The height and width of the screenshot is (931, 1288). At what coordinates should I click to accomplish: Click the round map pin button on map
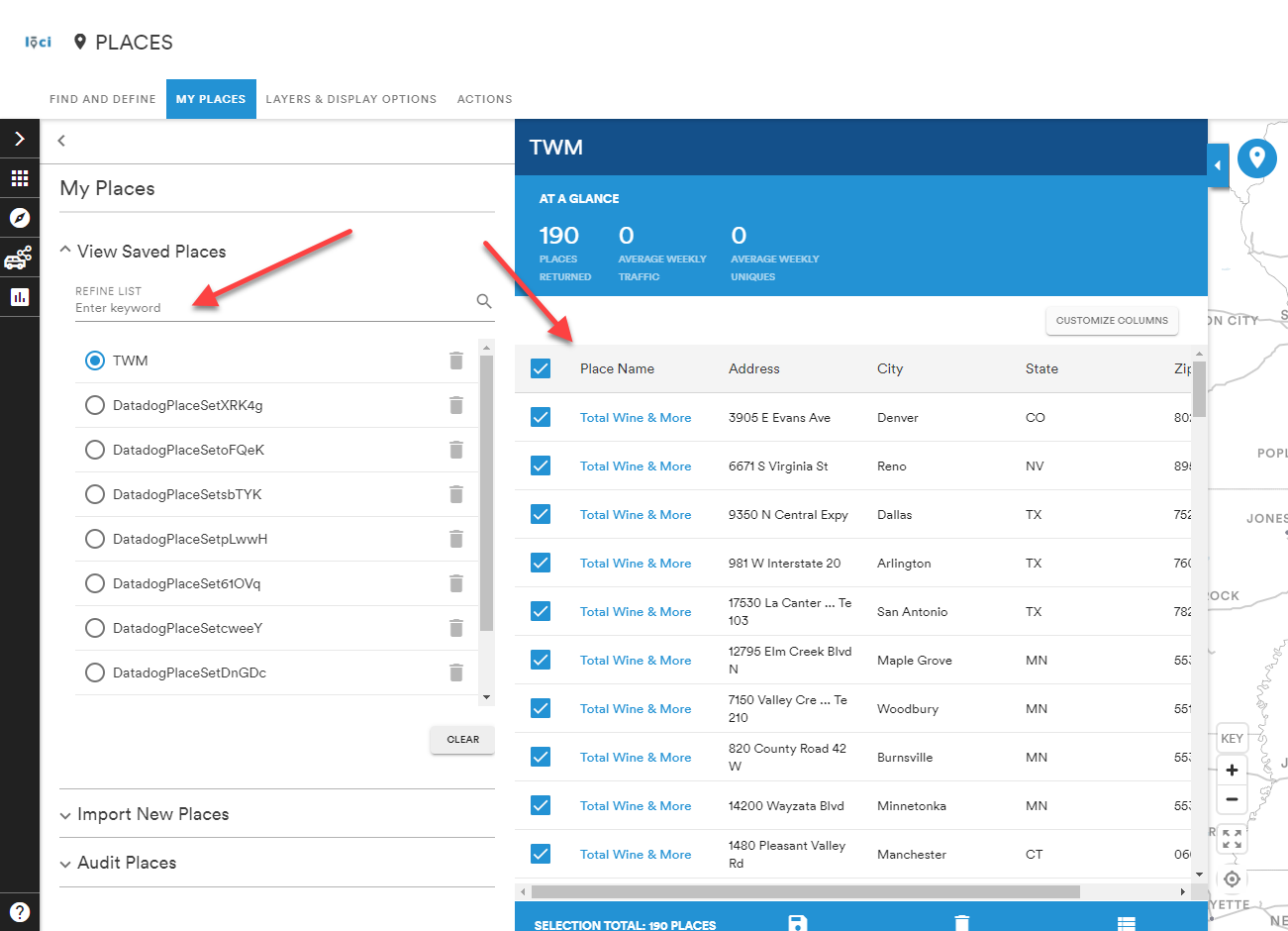[x=1257, y=157]
